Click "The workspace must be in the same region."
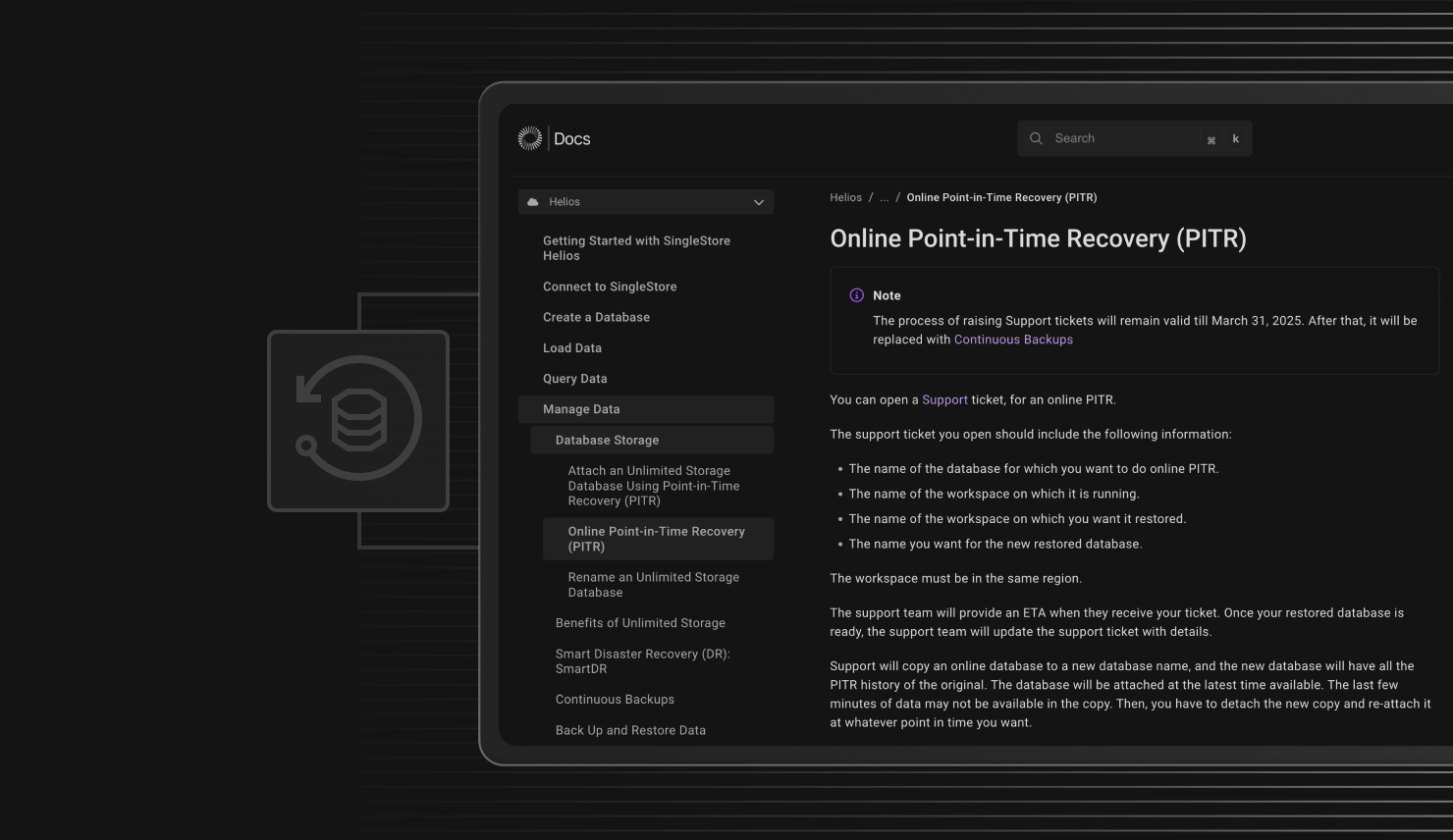 (955, 578)
